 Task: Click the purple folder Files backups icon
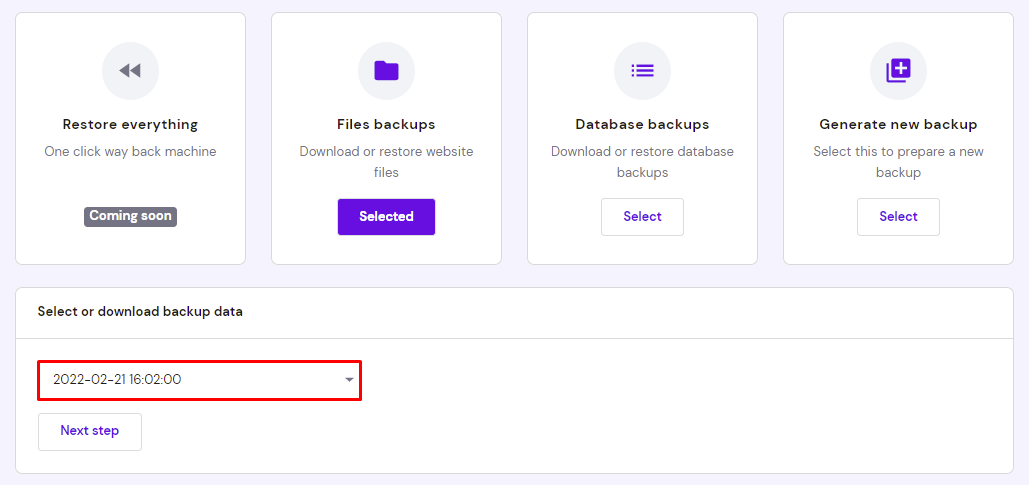386,71
